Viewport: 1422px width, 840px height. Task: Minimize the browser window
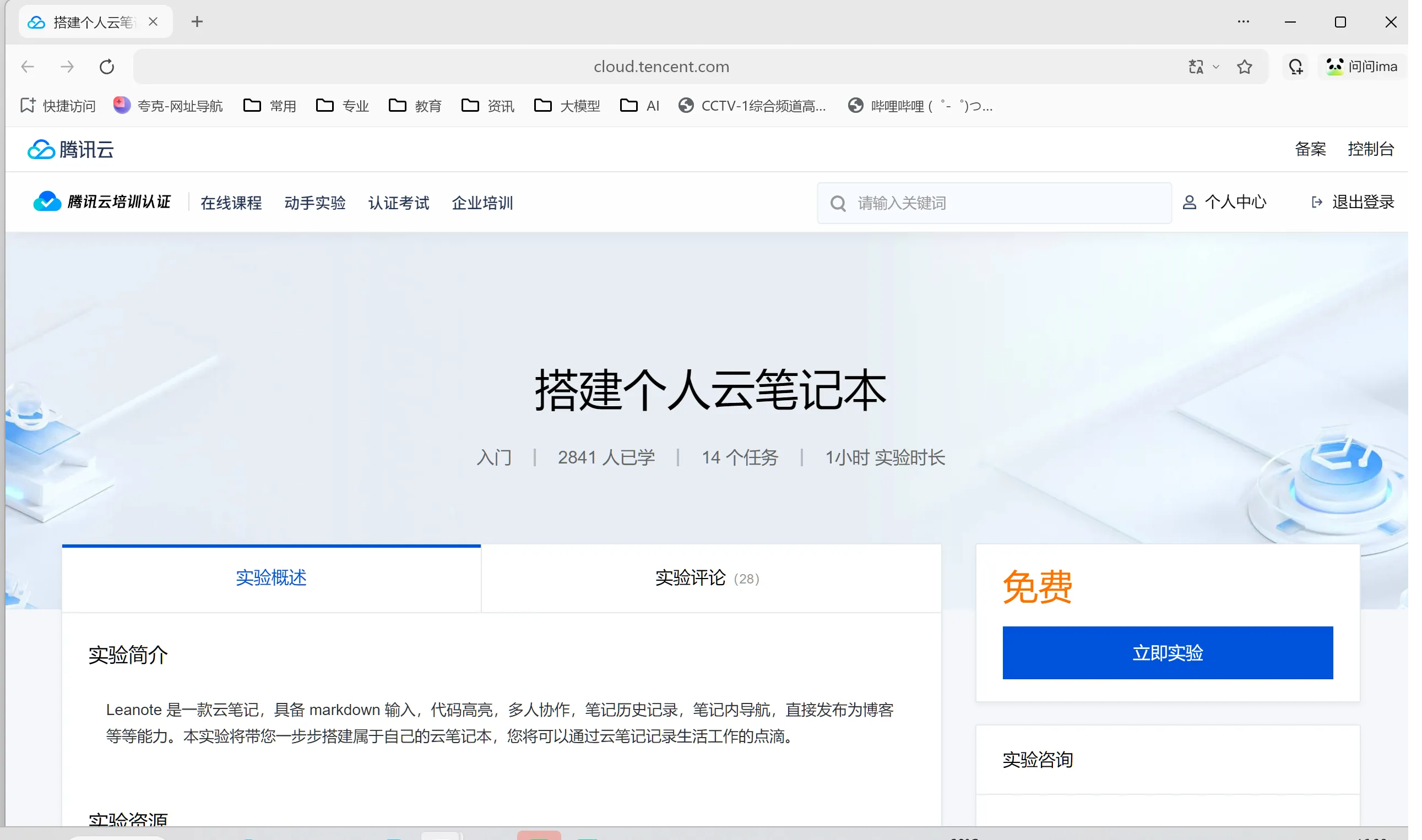pyautogui.click(x=1290, y=21)
